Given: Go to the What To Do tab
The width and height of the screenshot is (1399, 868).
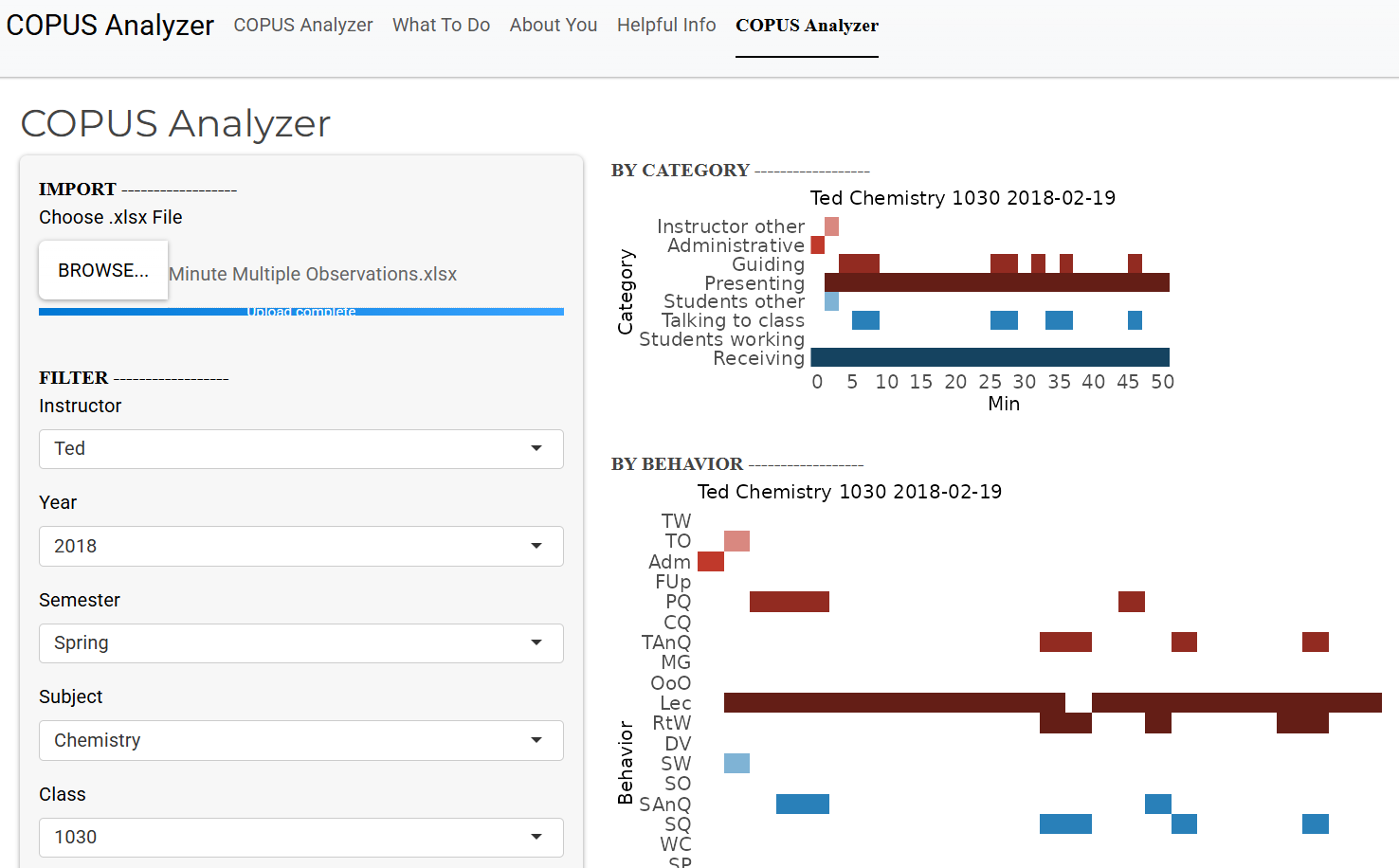Looking at the screenshot, I should point(441,26).
